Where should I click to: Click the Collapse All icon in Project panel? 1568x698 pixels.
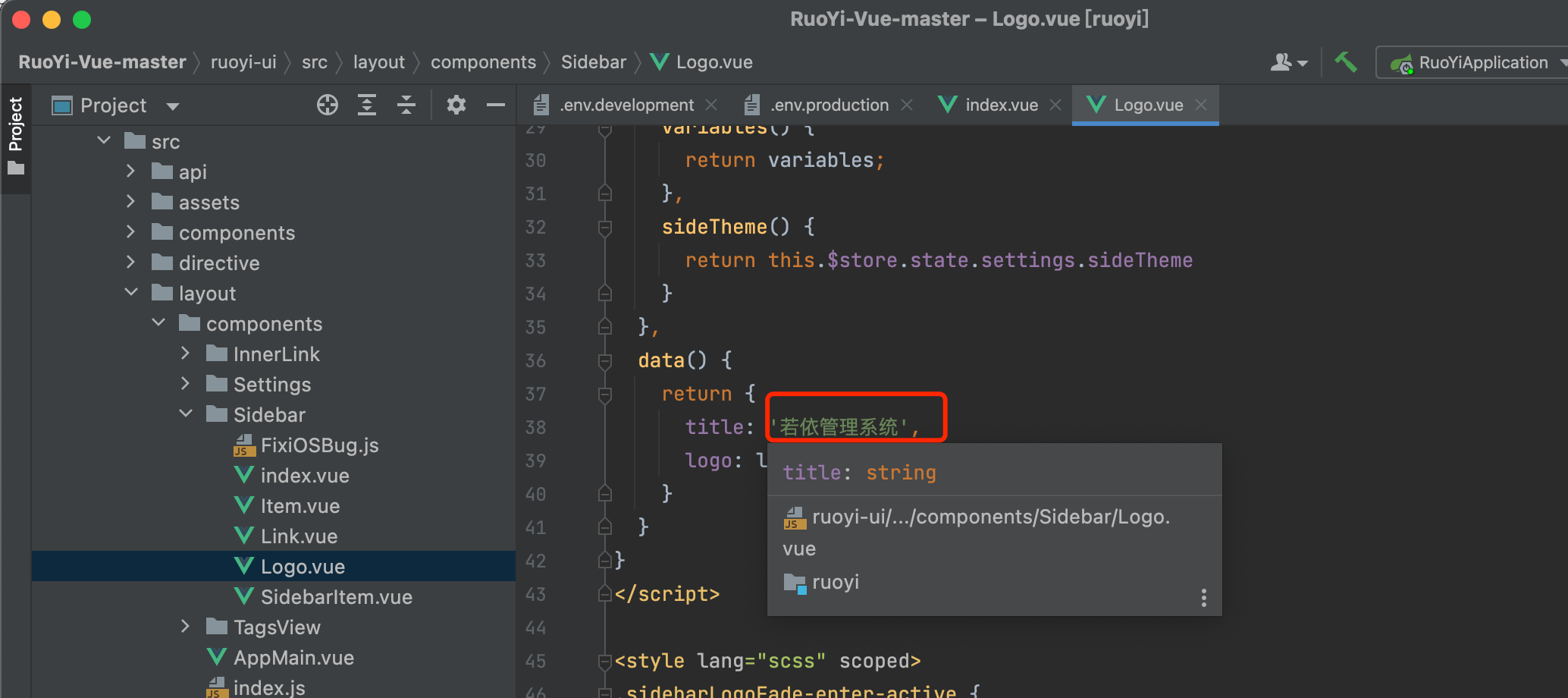click(x=406, y=105)
